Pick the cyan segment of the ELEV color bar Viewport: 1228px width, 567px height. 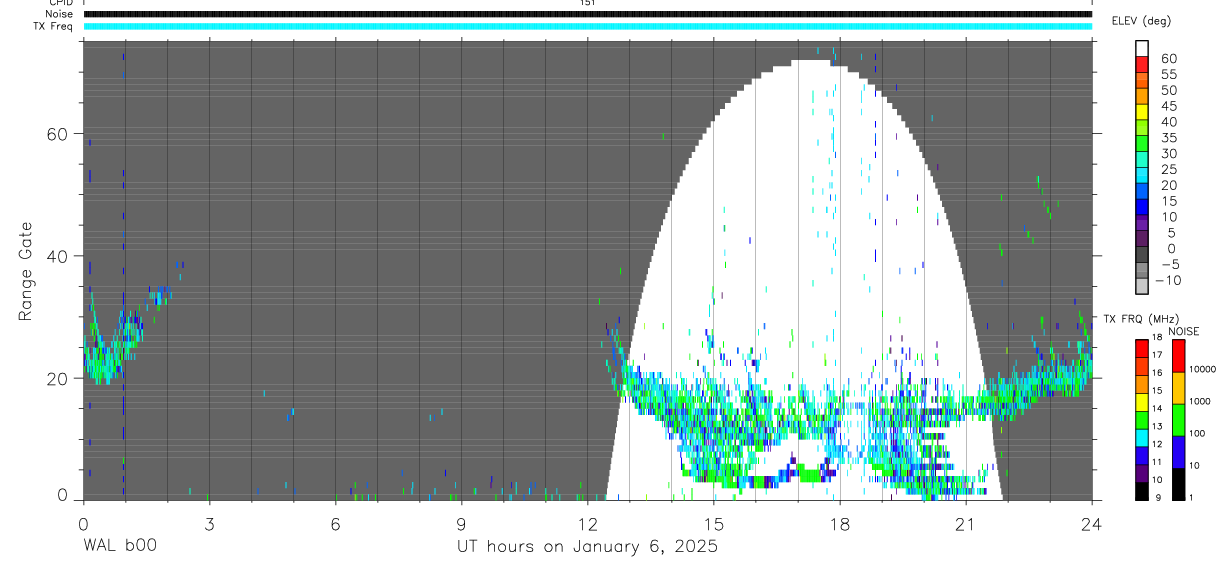(x=1142, y=175)
